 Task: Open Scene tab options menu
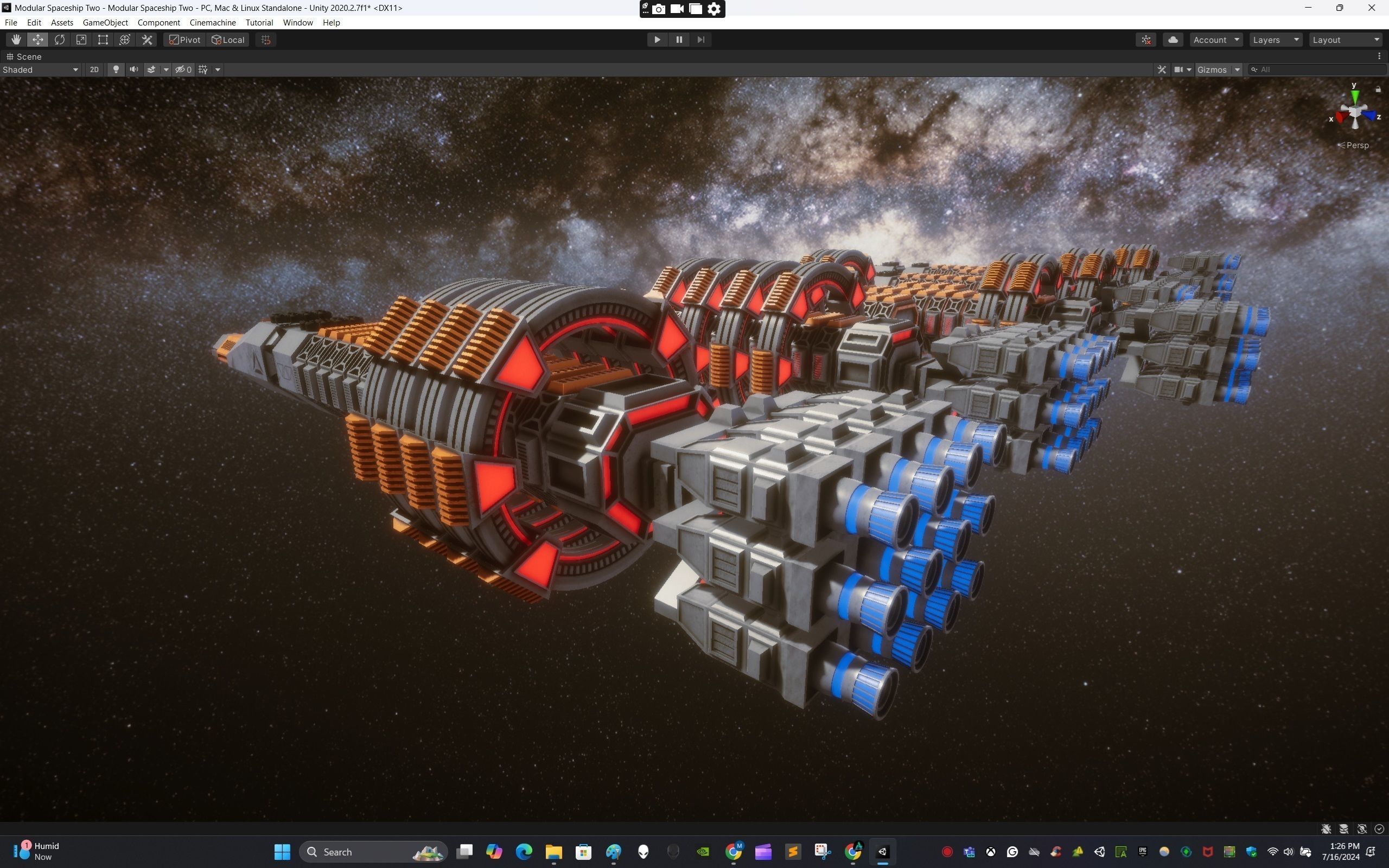pos(1379,56)
